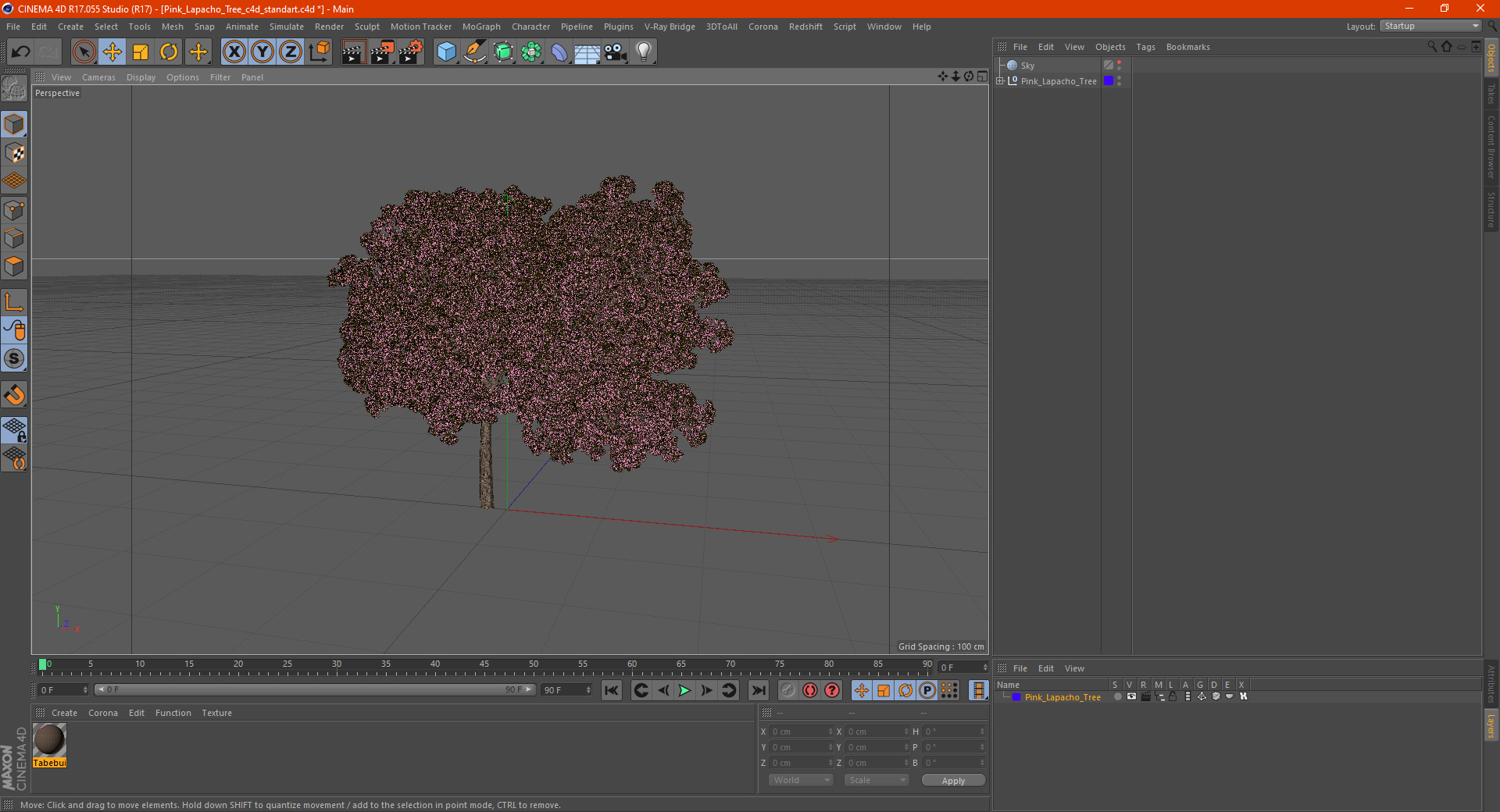Screen dimensions: 1500x812
Task: Click the X position input field
Action: (x=802, y=732)
